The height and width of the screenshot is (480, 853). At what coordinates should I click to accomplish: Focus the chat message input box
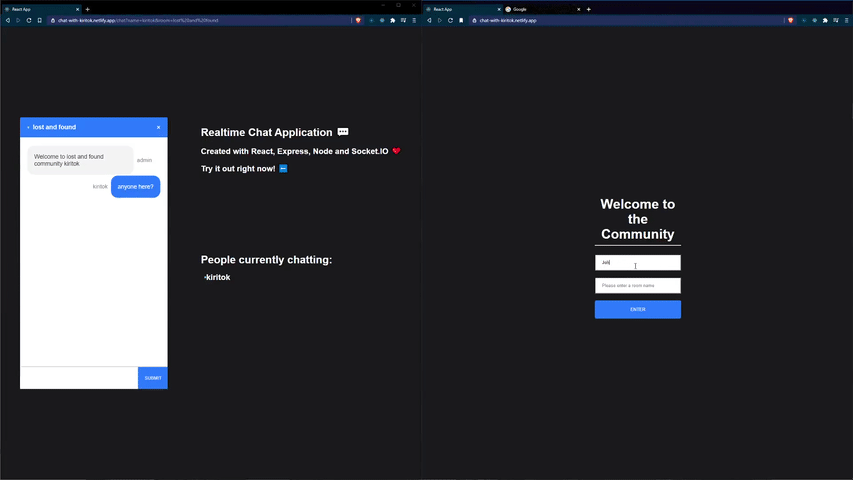pos(79,378)
